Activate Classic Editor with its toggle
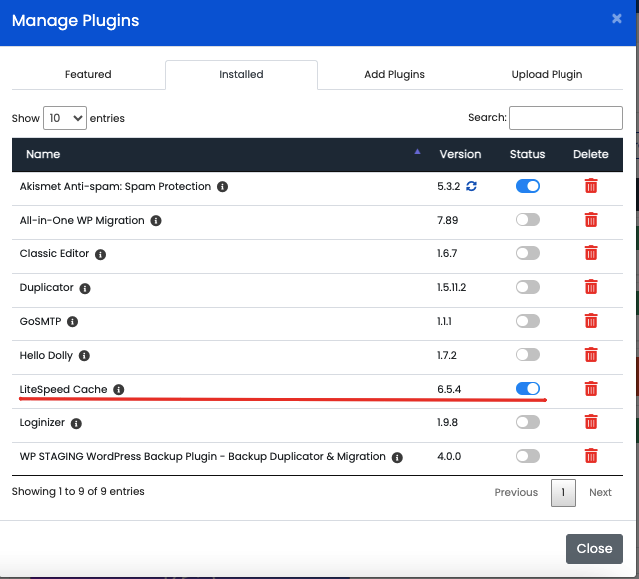This screenshot has width=639, height=579. [528, 253]
